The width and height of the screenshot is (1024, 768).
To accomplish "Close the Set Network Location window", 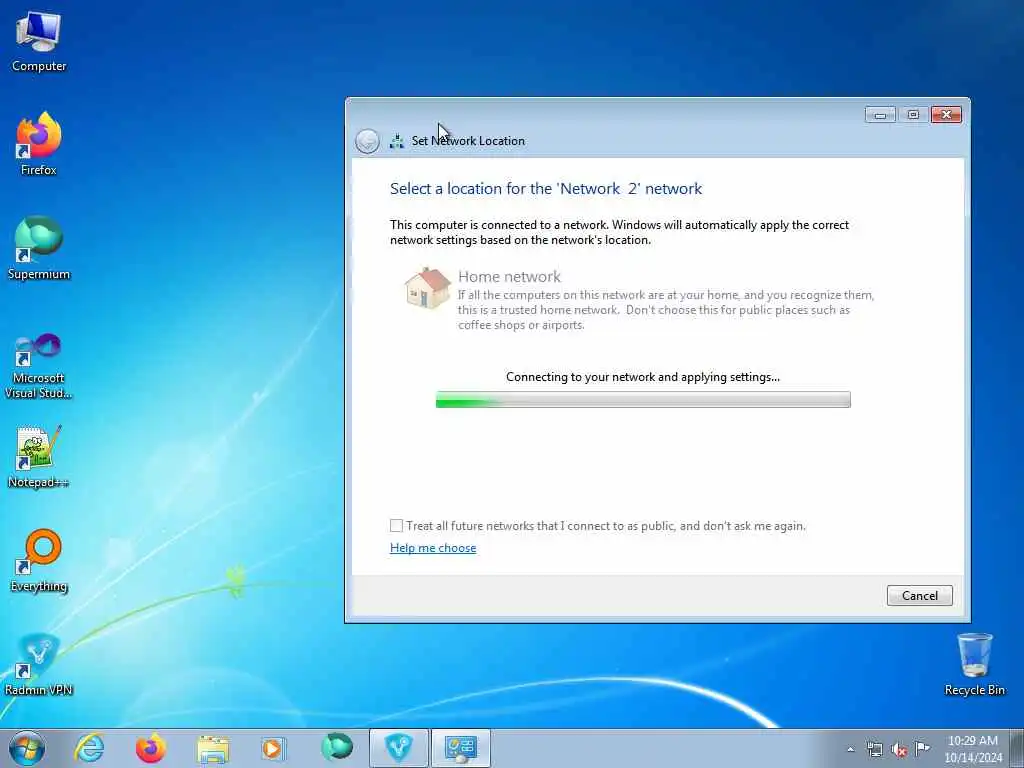I will pos(946,115).
